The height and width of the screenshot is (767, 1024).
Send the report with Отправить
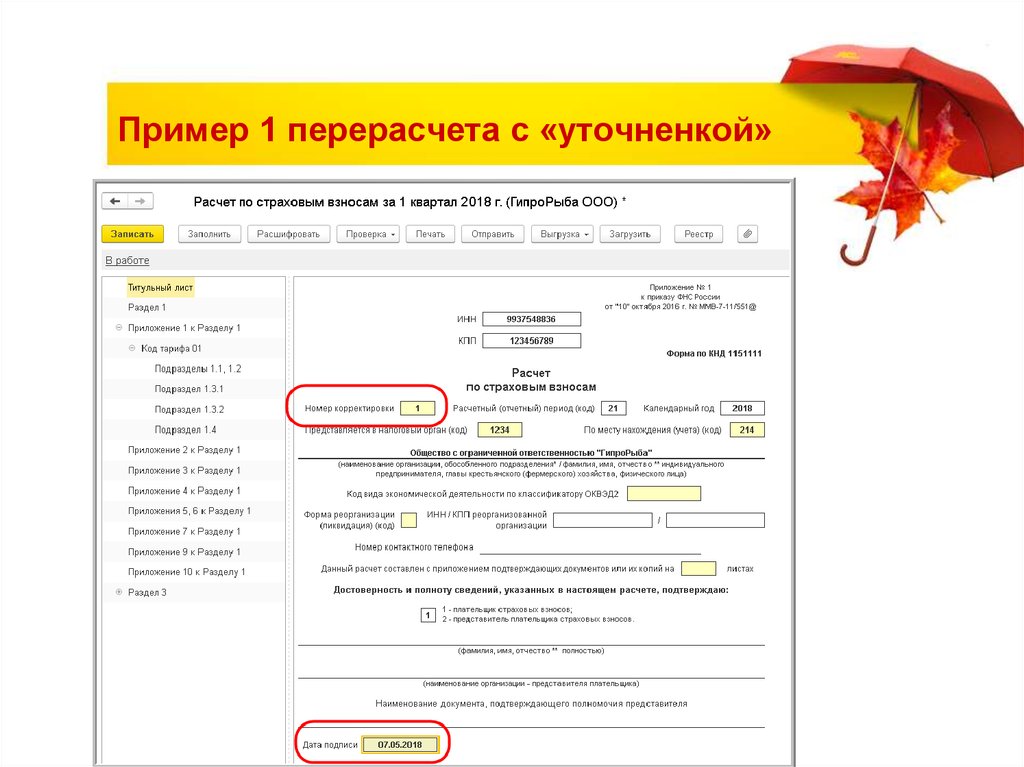492,233
